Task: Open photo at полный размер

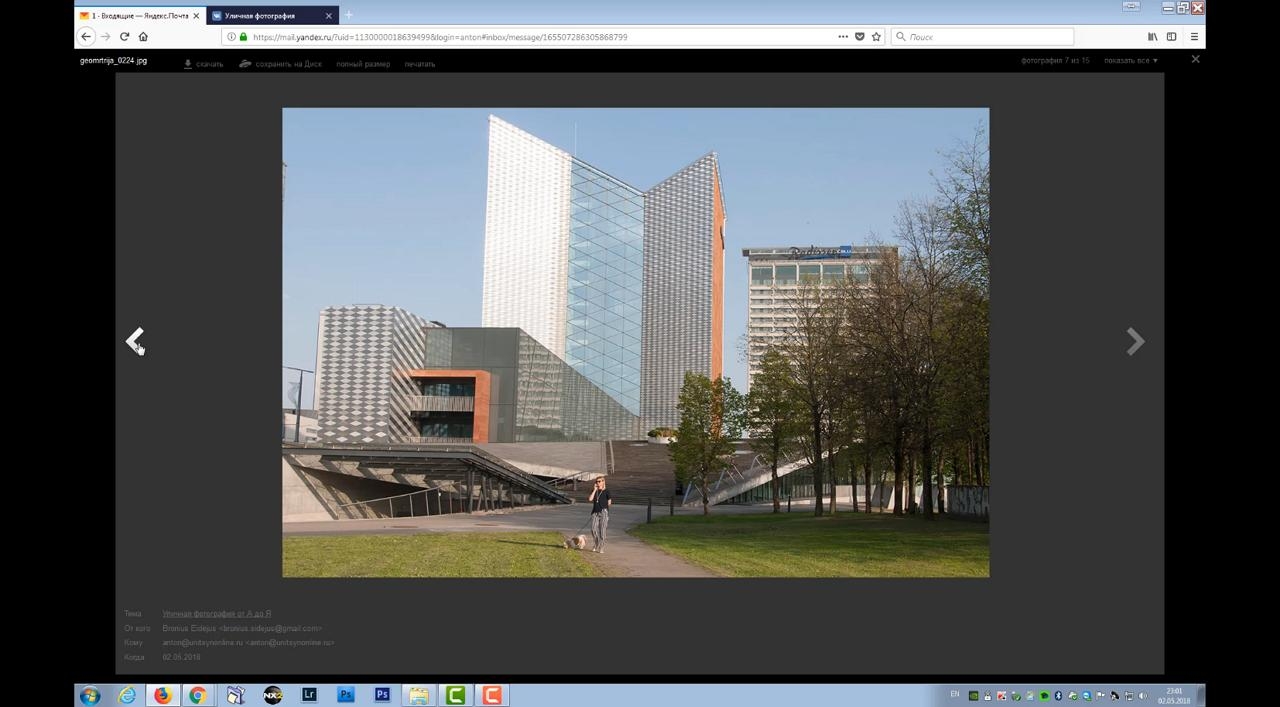Action: (x=363, y=64)
